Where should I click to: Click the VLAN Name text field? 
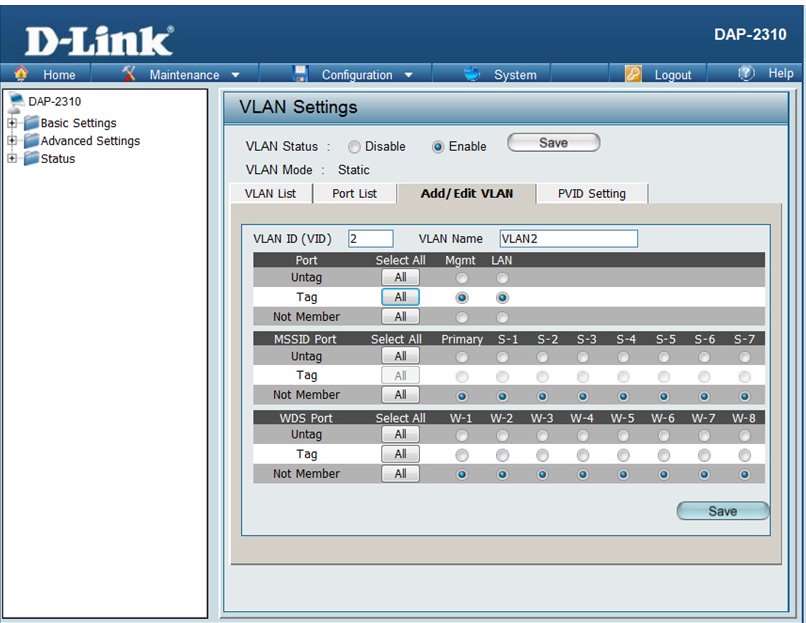click(567, 239)
